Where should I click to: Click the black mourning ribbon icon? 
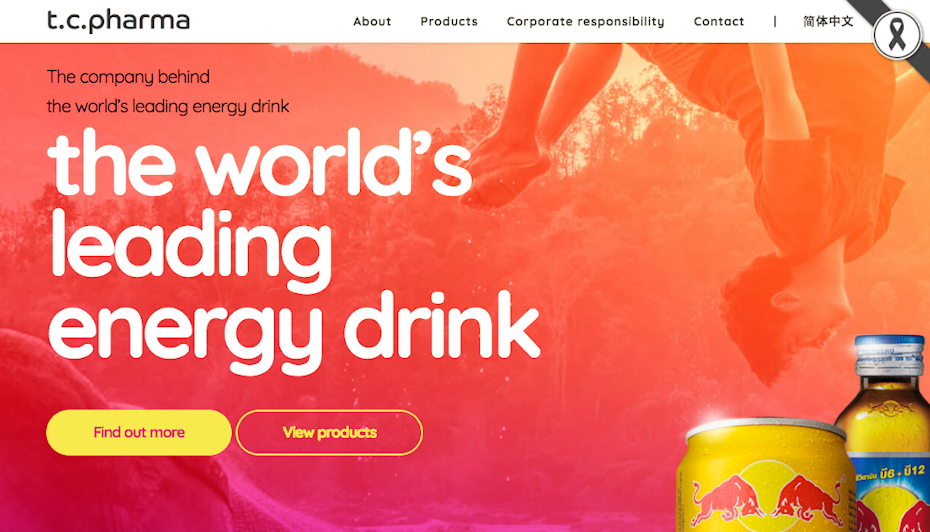(x=897, y=35)
